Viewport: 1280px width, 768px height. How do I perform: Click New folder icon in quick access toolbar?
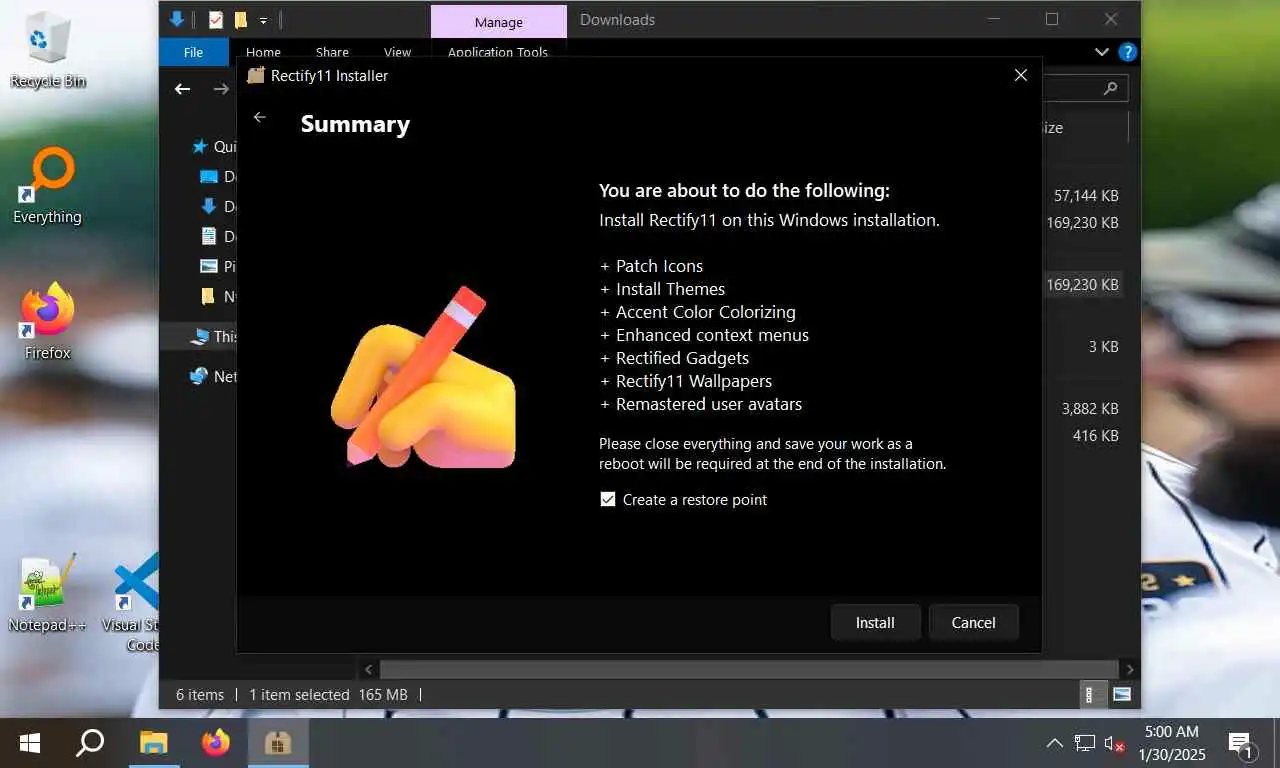click(x=240, y=19)
